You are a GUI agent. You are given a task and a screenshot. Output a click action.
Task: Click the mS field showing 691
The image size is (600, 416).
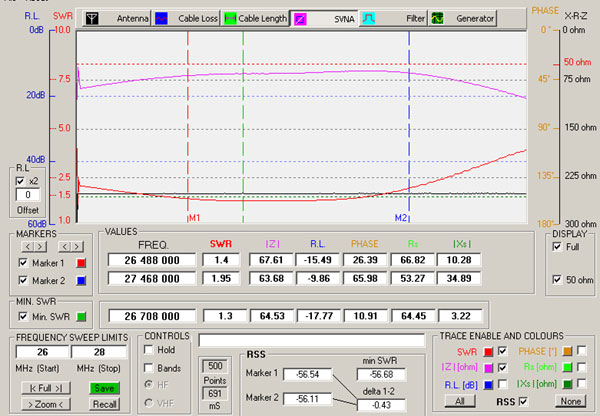pos(215,393)
